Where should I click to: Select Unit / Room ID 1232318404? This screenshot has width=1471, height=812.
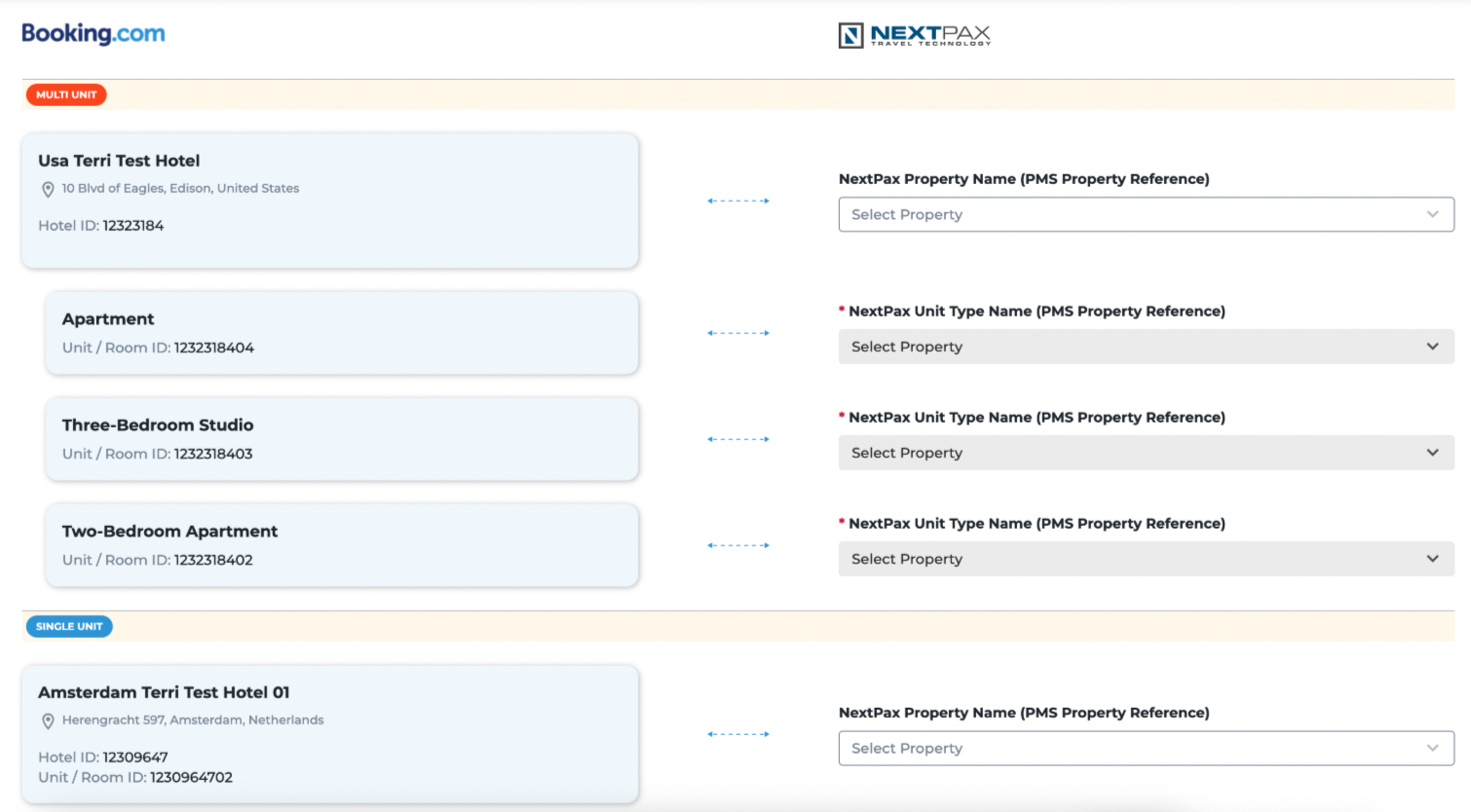158,348
